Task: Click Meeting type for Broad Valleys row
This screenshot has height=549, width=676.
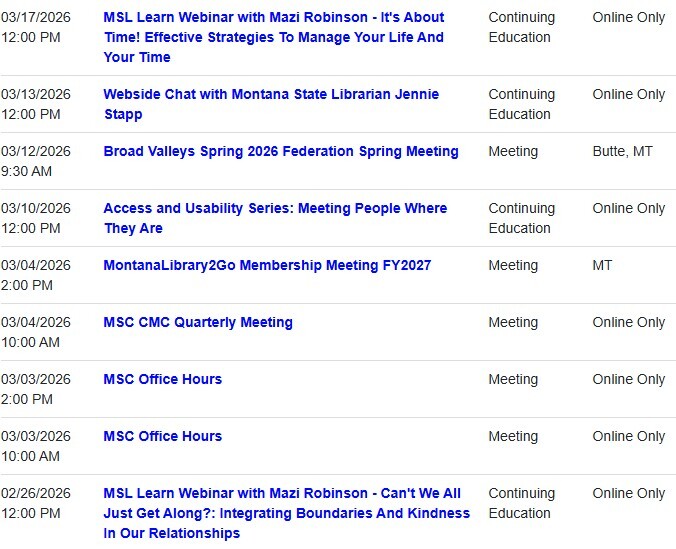Action: pos(513,151)
